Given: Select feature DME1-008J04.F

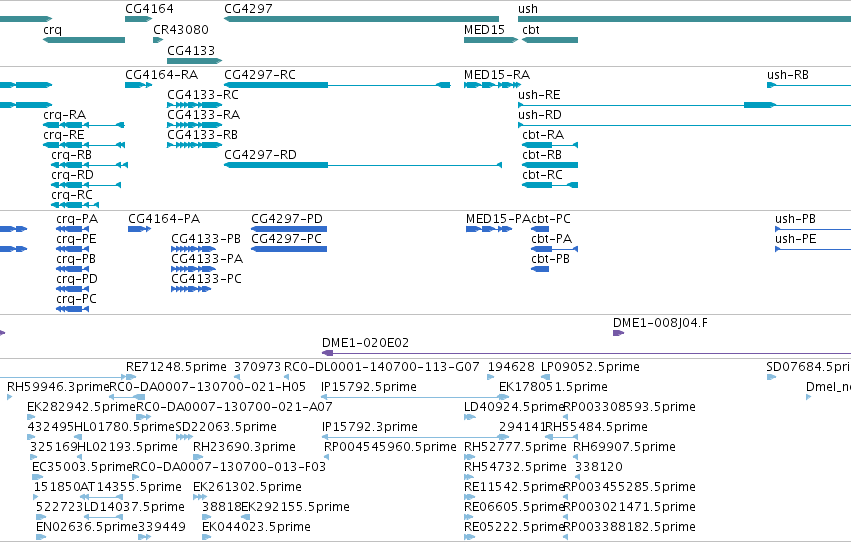Looking at the screenshot, I should click(619, 333).
